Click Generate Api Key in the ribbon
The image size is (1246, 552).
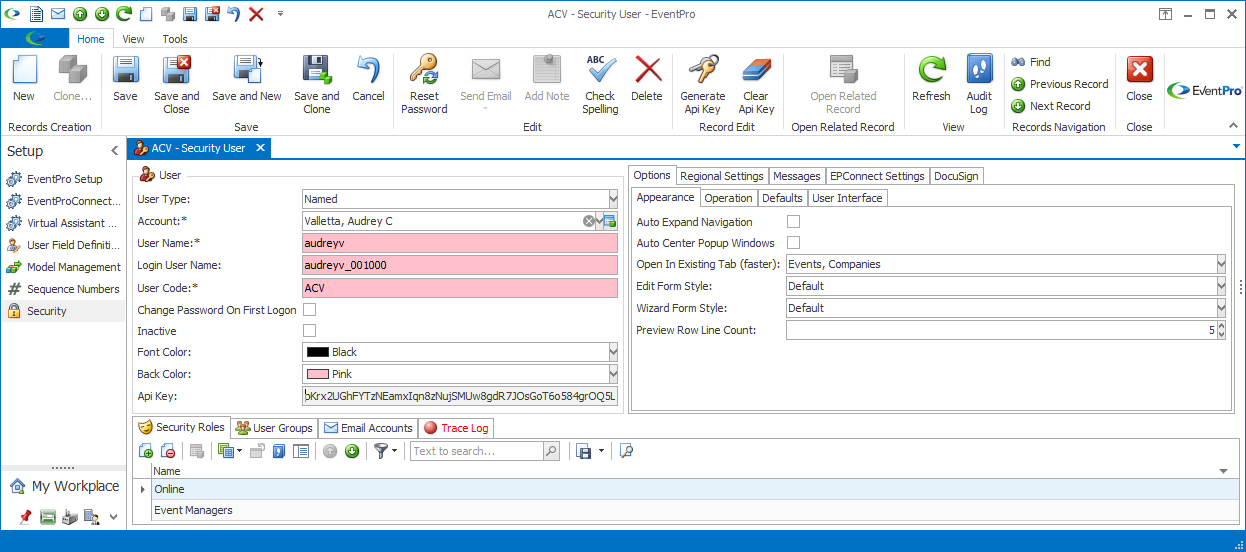point(703,84)
